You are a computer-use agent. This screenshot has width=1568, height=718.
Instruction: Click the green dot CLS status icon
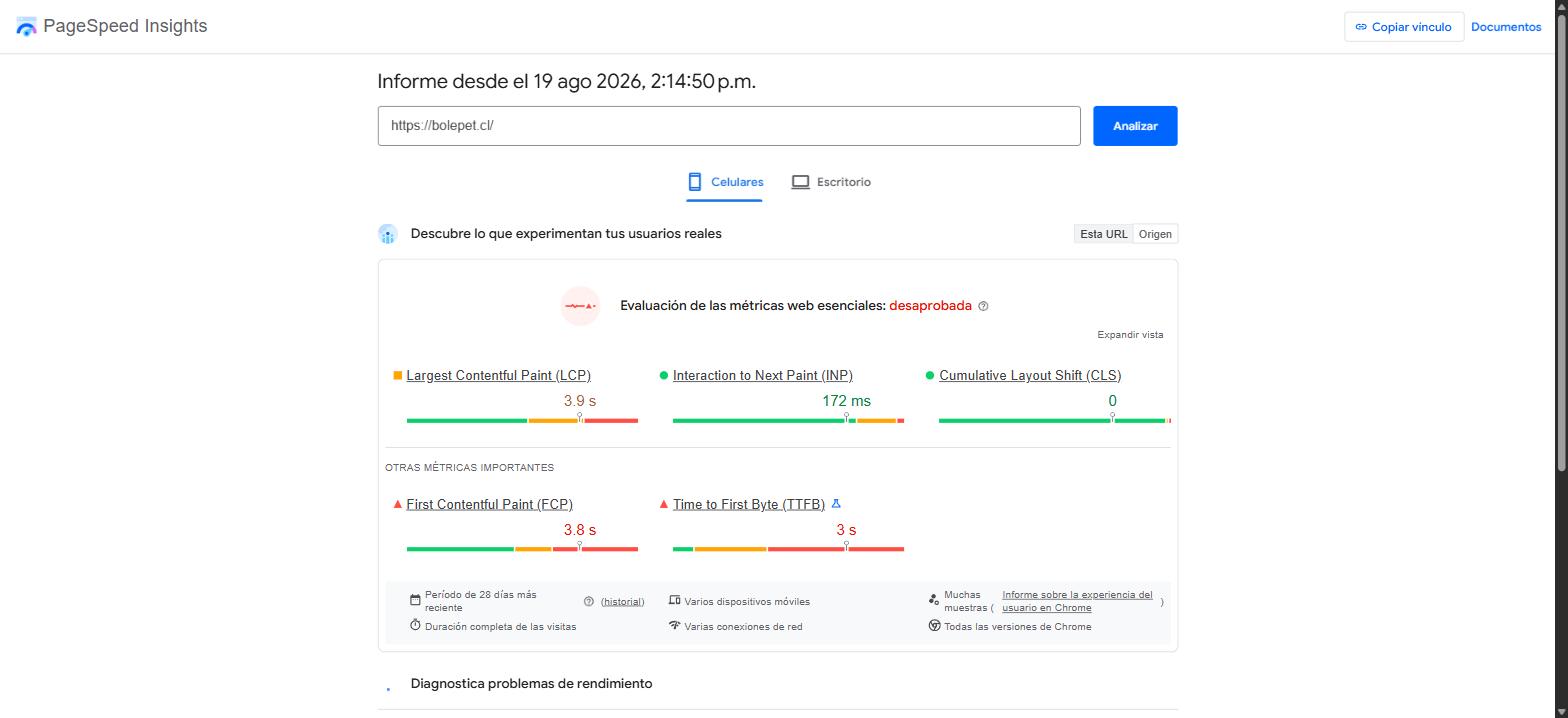point(930,376)
